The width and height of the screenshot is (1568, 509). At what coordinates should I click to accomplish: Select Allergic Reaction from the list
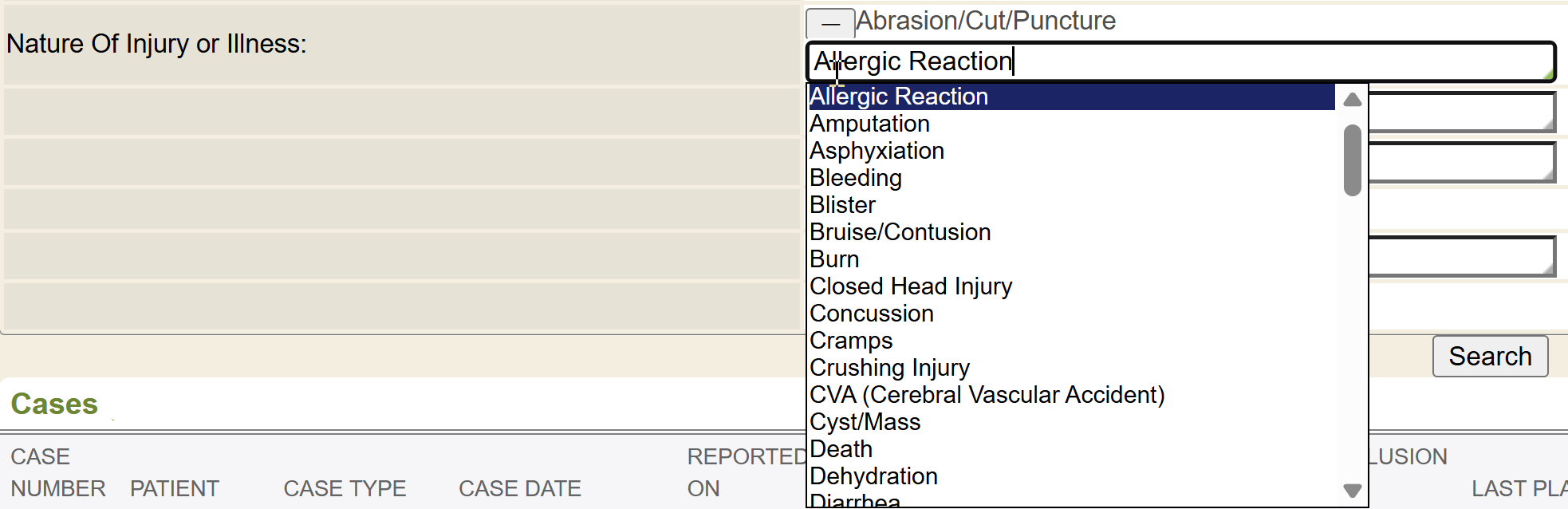pyautogui.click(x=899, y=97)
